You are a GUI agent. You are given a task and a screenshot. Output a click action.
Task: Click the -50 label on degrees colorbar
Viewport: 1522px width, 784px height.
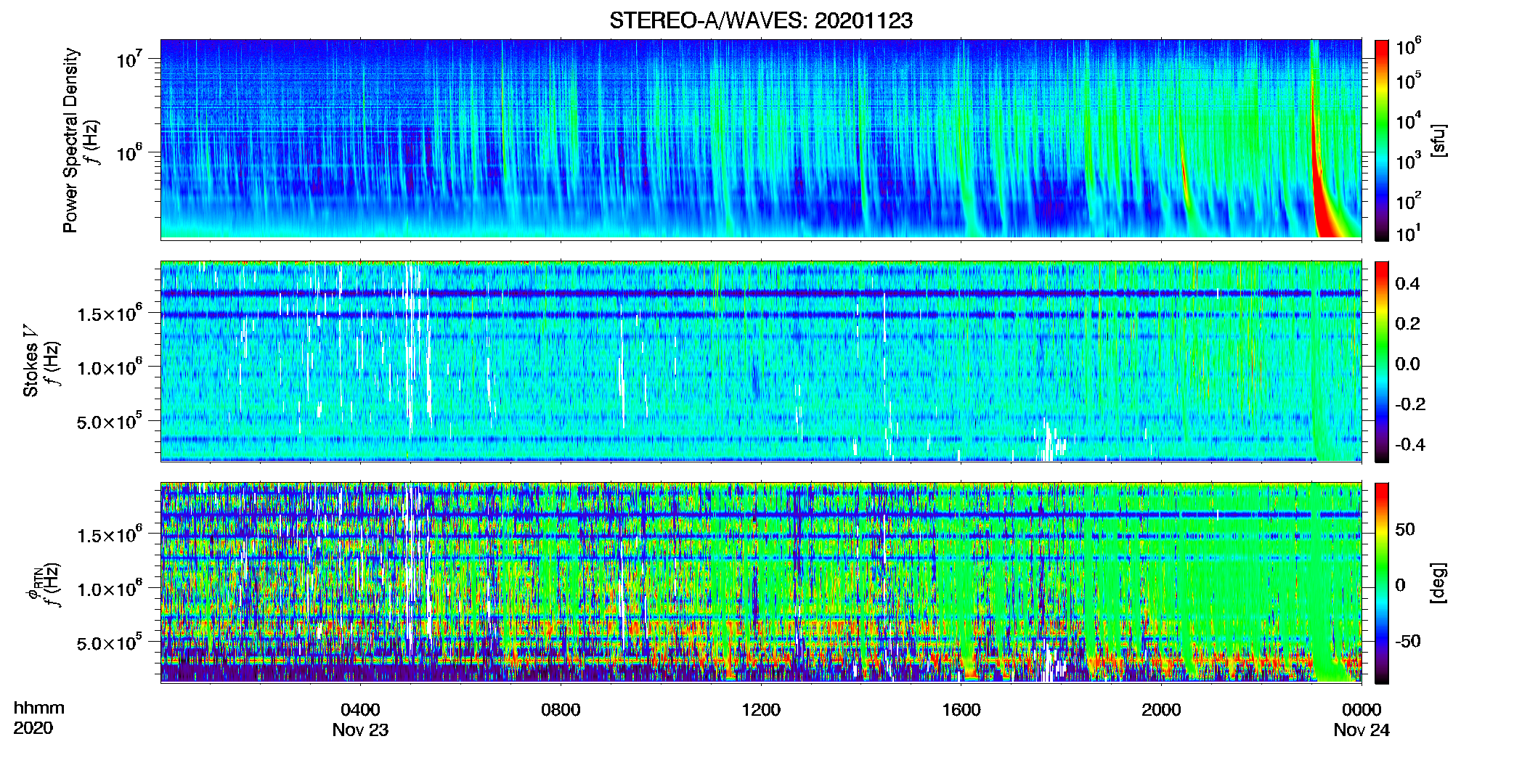point(1408,641)
